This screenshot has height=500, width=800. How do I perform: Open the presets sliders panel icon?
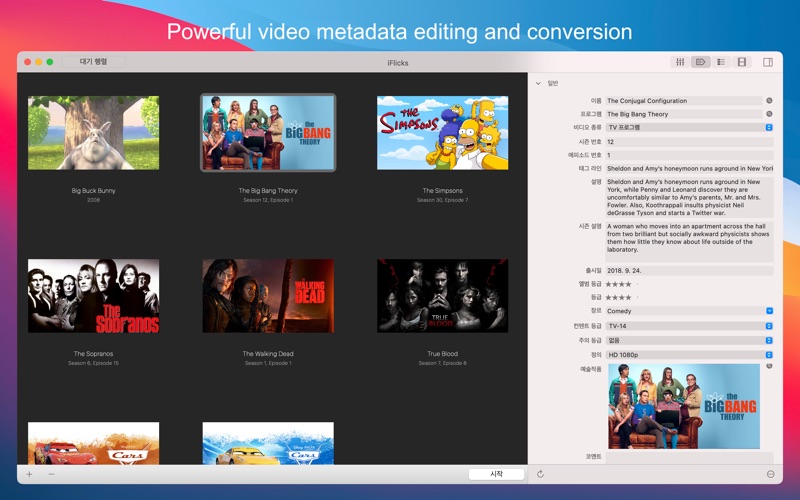681,62
